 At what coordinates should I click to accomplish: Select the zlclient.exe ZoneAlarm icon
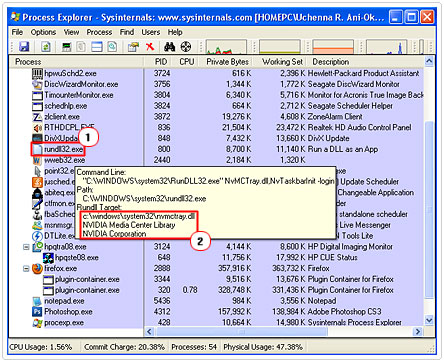pyautogui.click(x=37, y=117)
